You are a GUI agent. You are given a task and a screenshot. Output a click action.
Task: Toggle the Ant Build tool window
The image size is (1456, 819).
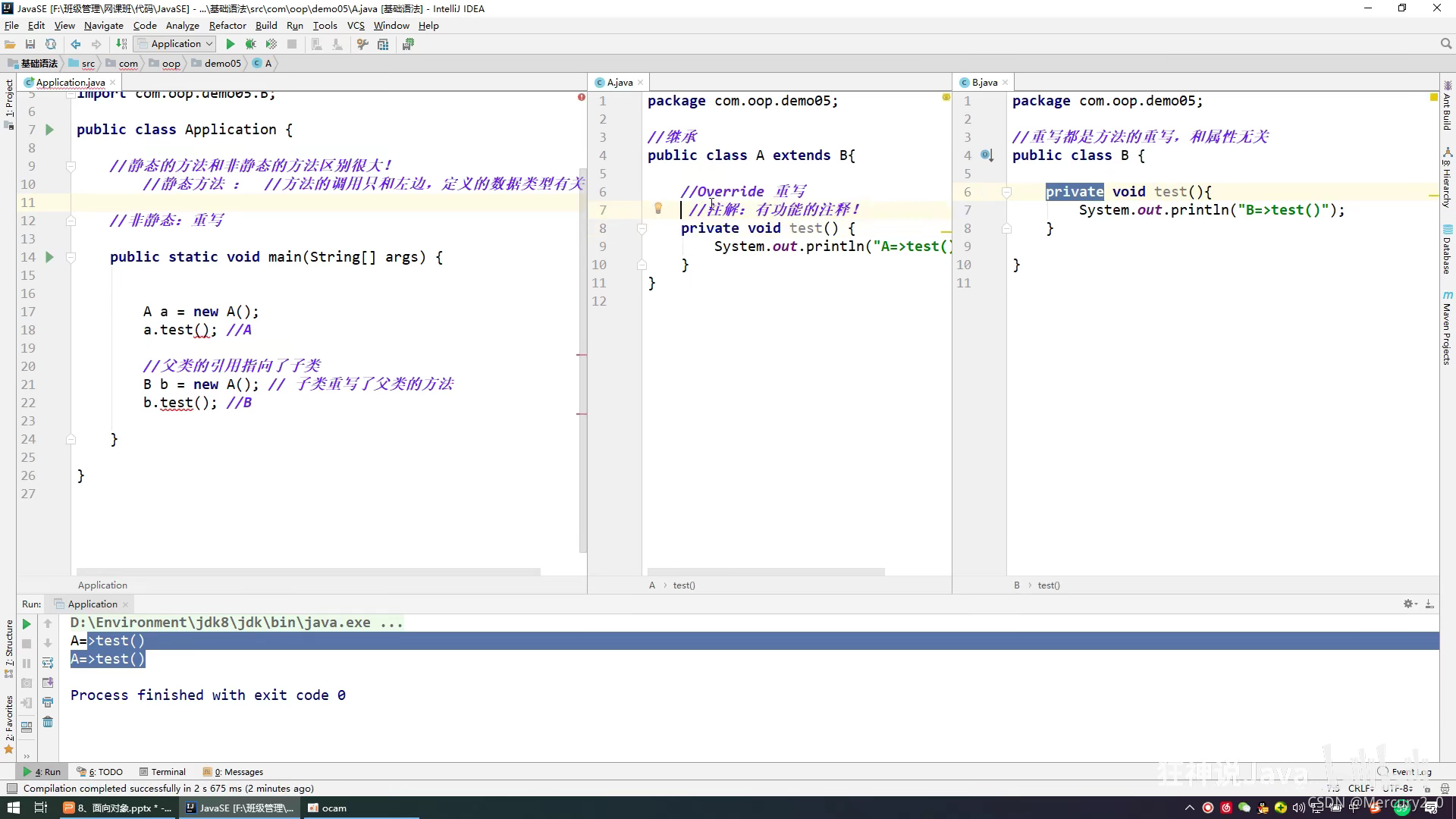[x=1447, y=105]
